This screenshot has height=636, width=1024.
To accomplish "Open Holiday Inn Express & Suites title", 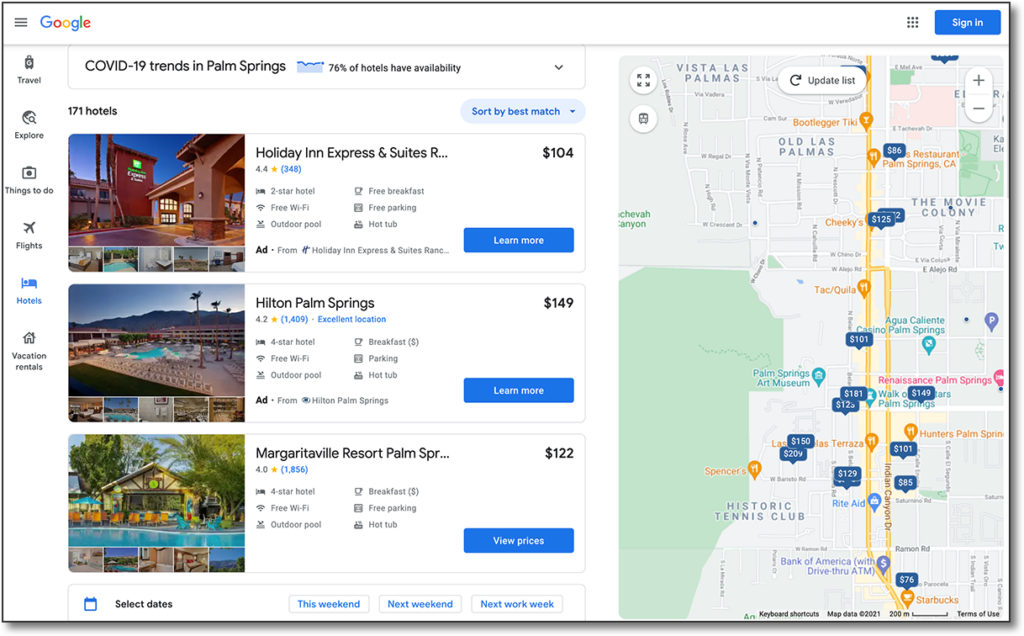I will point(351,153).
